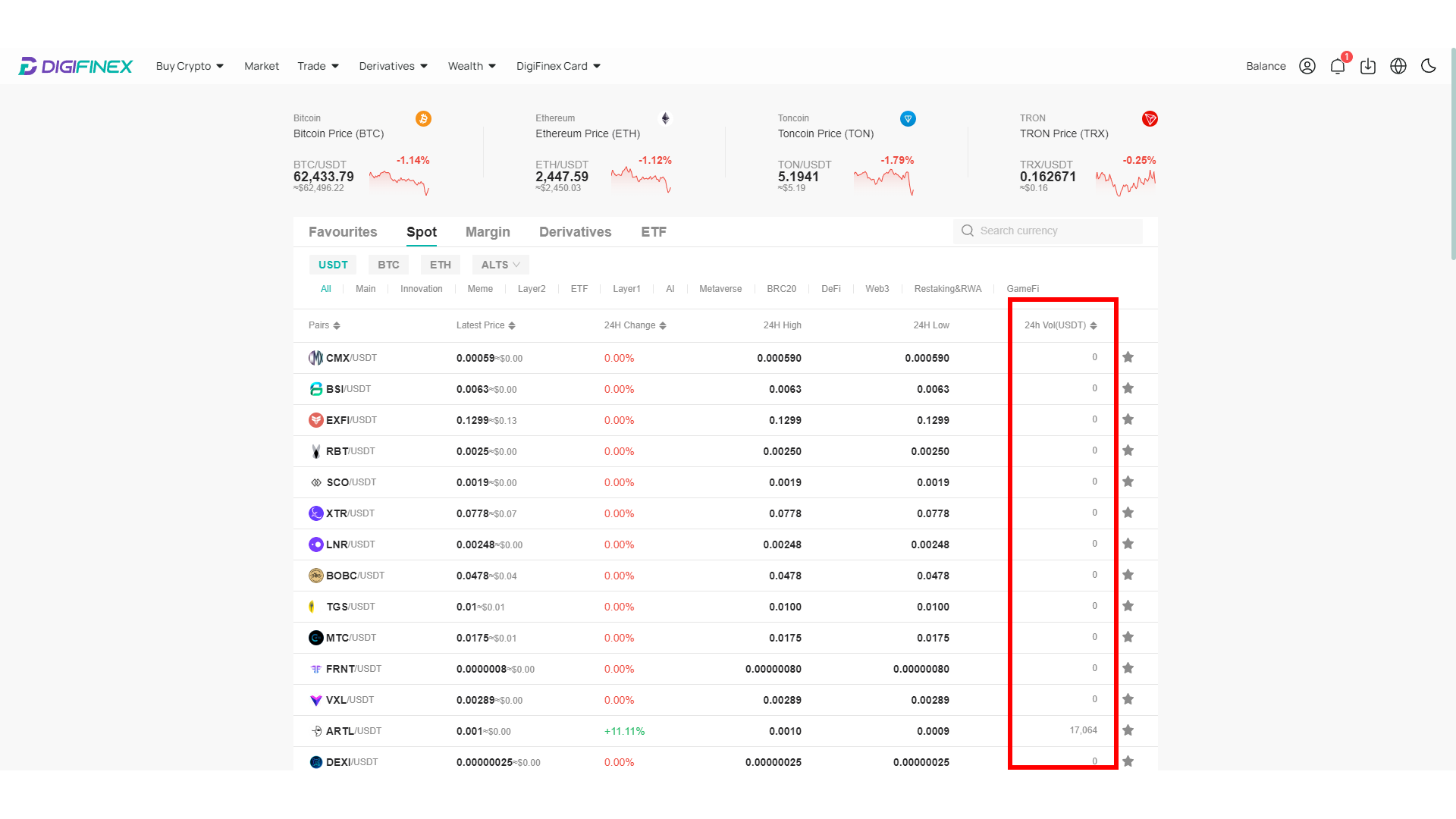
Task: Filter by Metaverse category
Action: click(x=720, y=289)
